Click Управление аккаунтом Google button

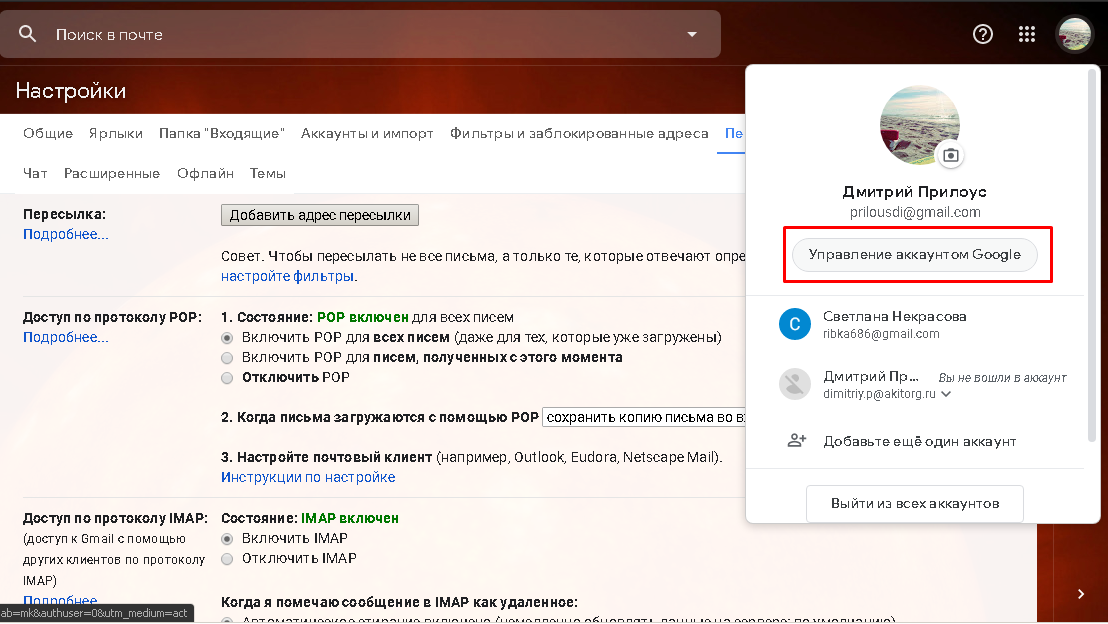(x=914, y=254)
